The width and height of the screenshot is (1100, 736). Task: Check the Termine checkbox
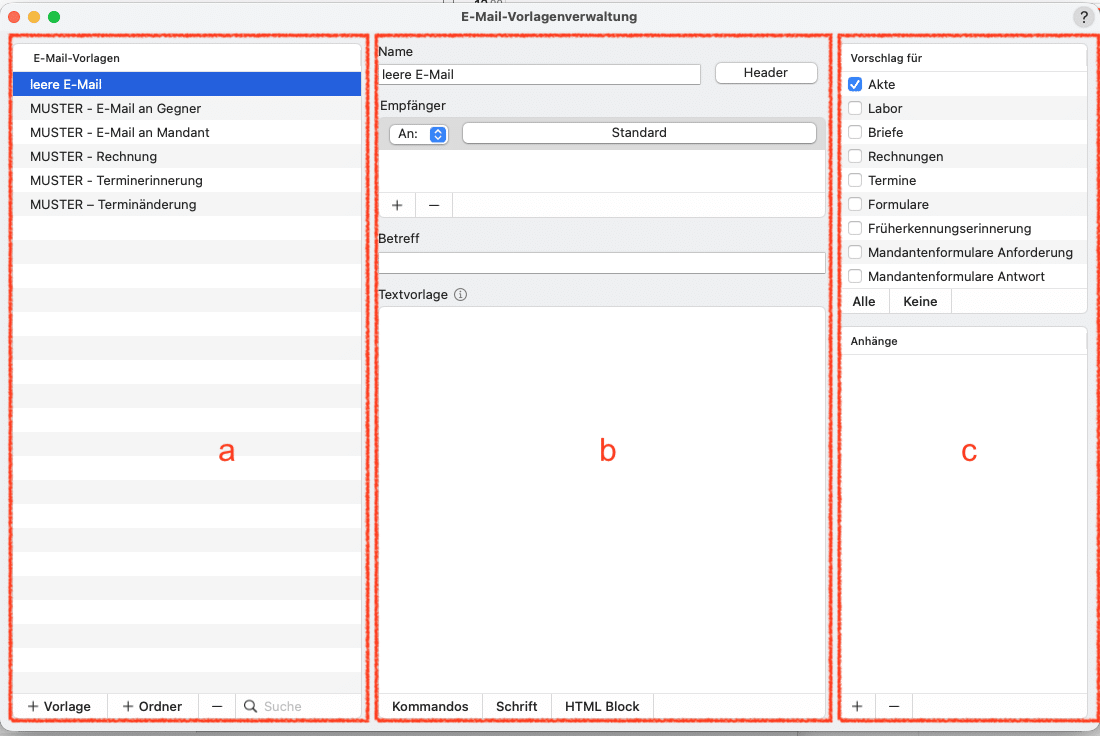pyautogui.click(x=855, y=181)
